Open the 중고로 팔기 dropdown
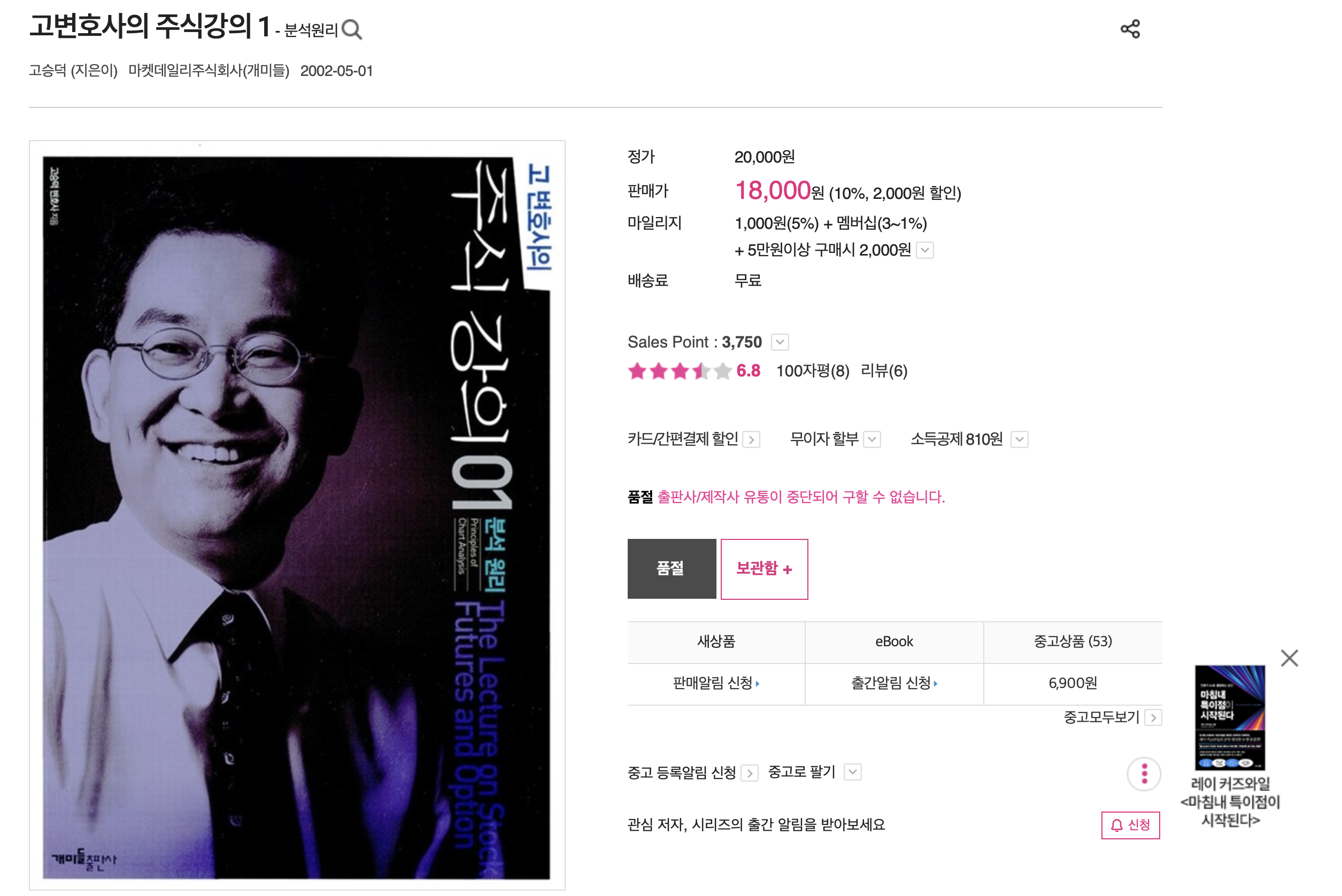1342x896 pixels. (x=852, y=772)
